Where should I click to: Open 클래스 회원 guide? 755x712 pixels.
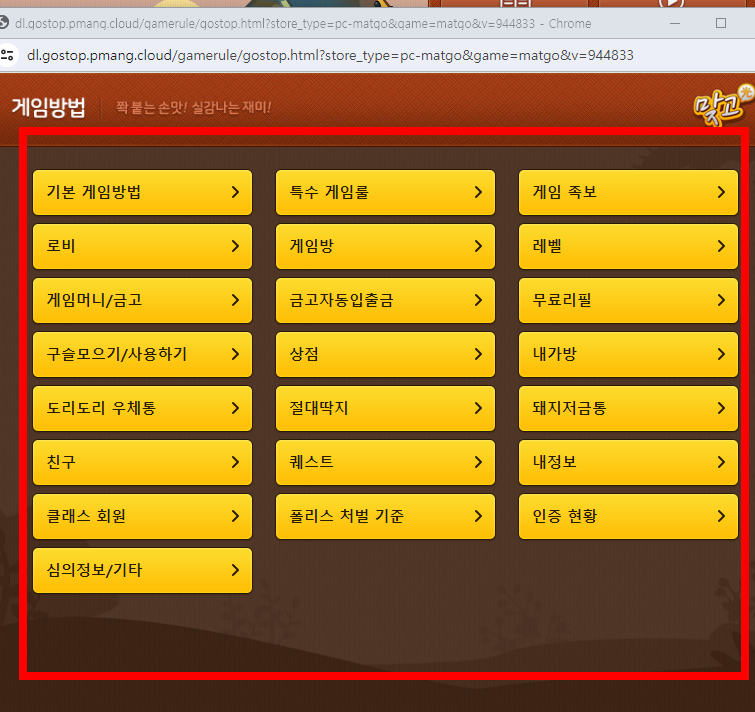tap(142, 516)
